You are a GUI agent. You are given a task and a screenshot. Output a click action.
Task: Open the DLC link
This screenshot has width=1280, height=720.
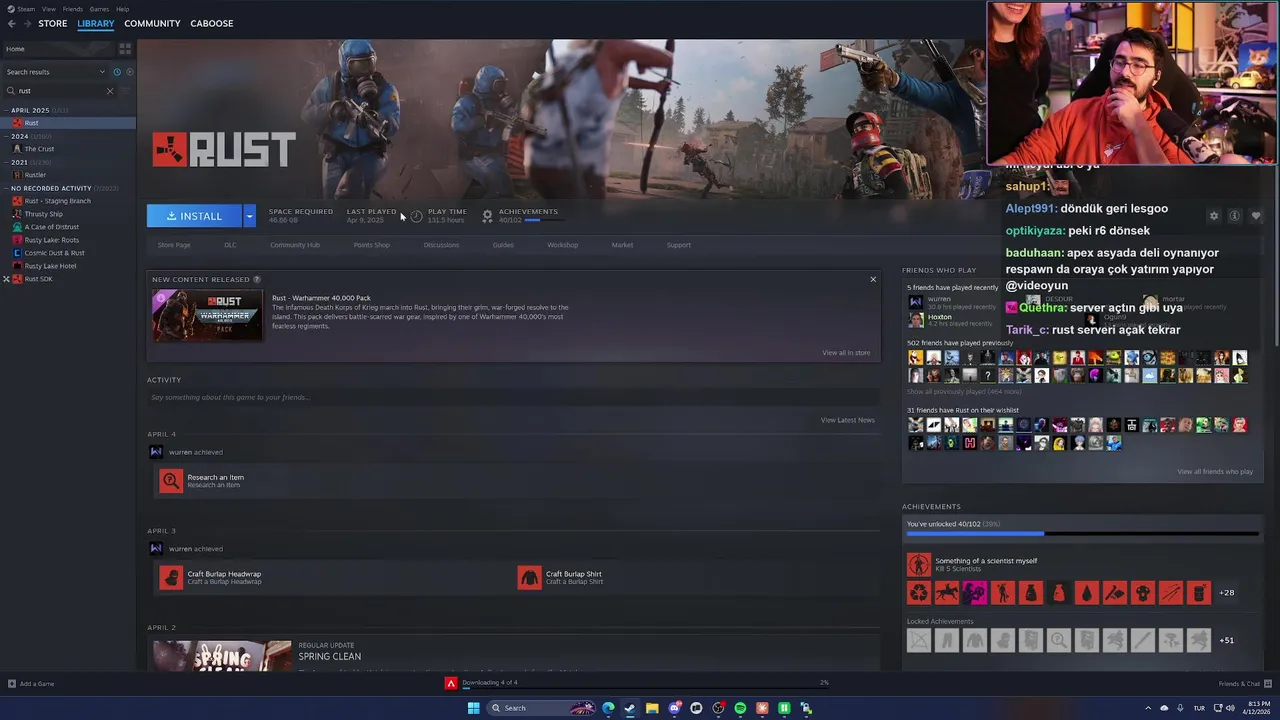tap(230, 245)
